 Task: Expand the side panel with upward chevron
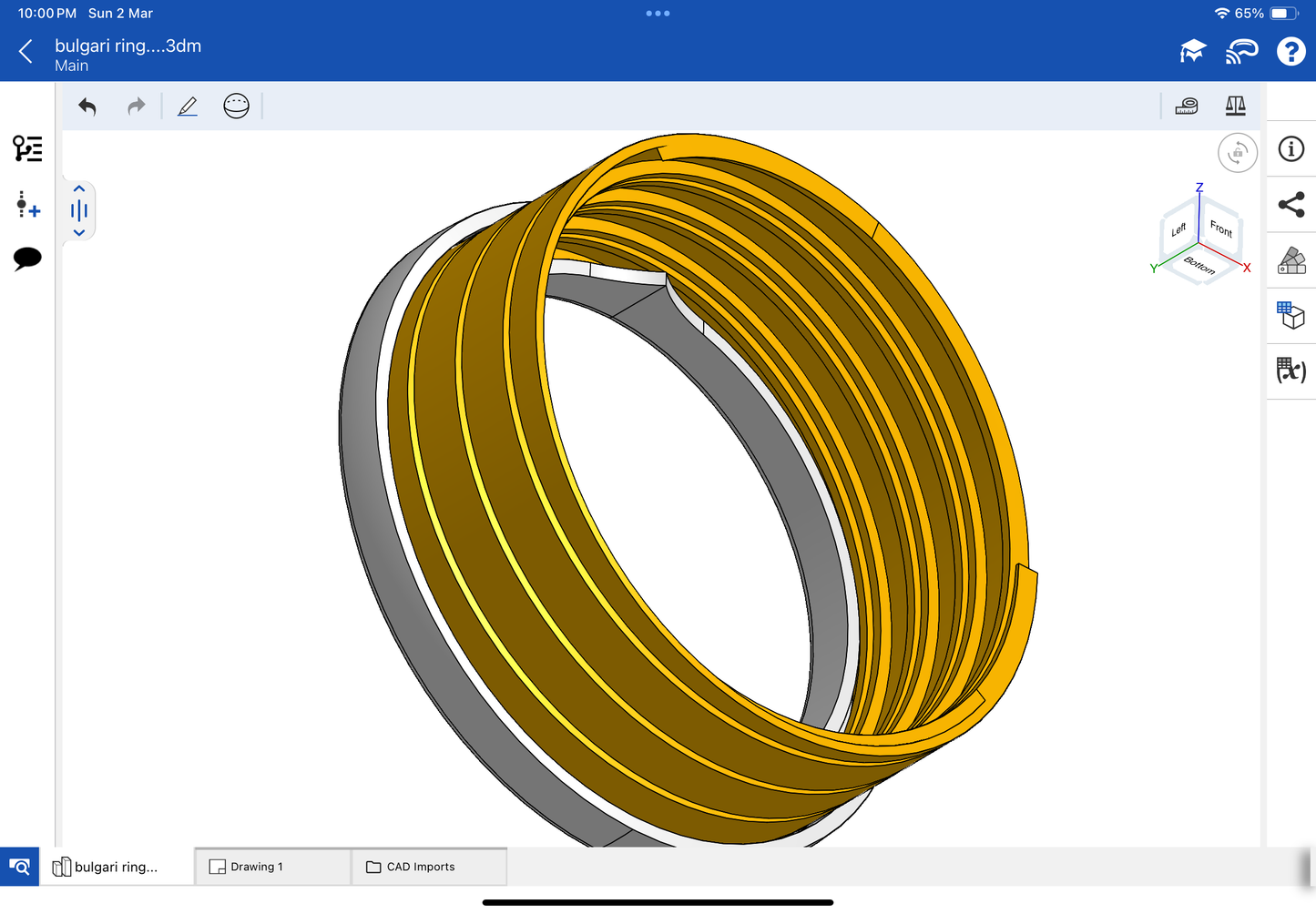pyautogui.click(x=79, y=188)
